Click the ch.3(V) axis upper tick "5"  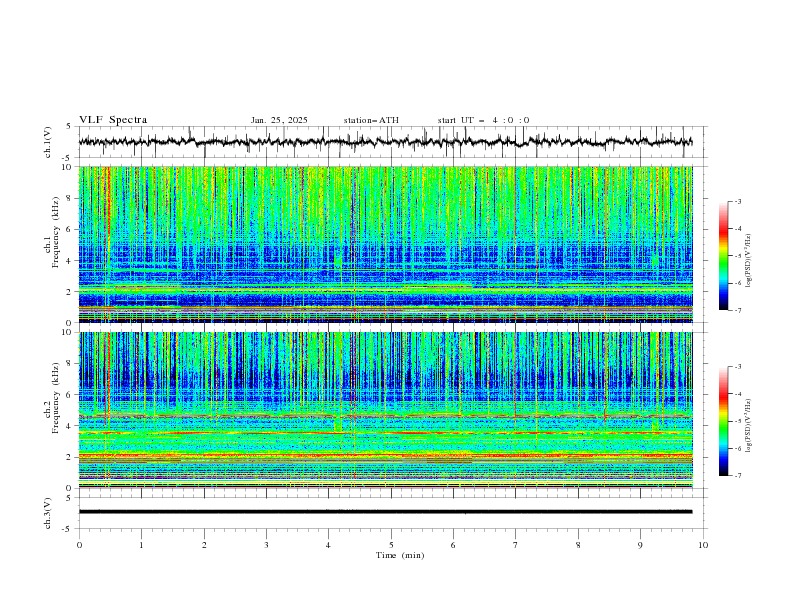(x=69, y=497)
